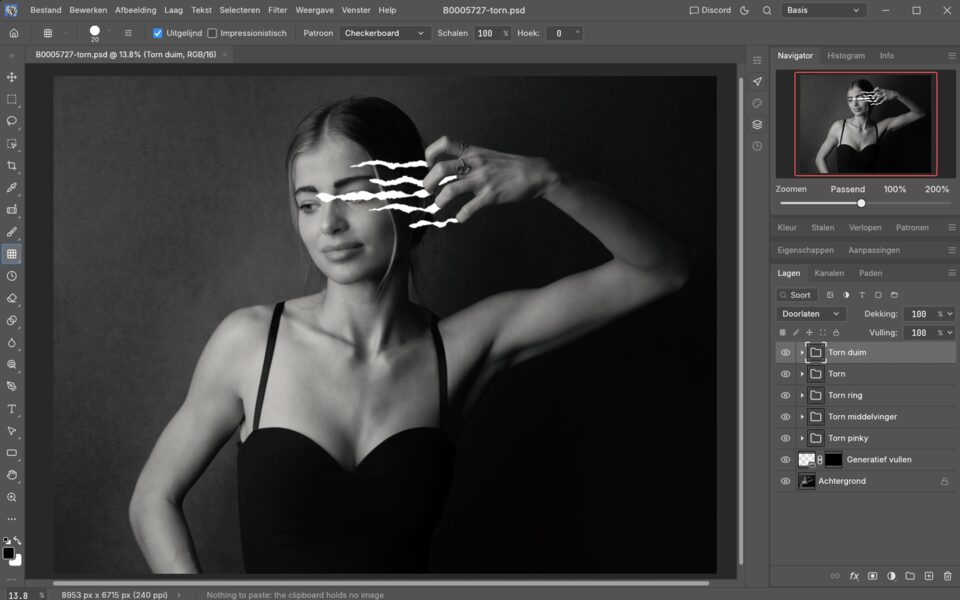Open the Doorlaten blend mode dropdown
This screenshot has height=600, width=960.
(811, 314)
